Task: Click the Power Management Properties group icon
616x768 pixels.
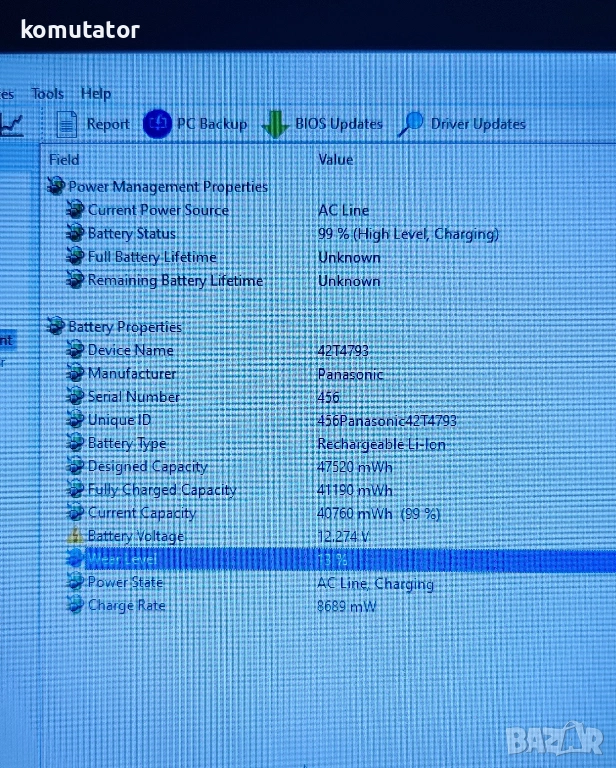Action: point(56,187)
